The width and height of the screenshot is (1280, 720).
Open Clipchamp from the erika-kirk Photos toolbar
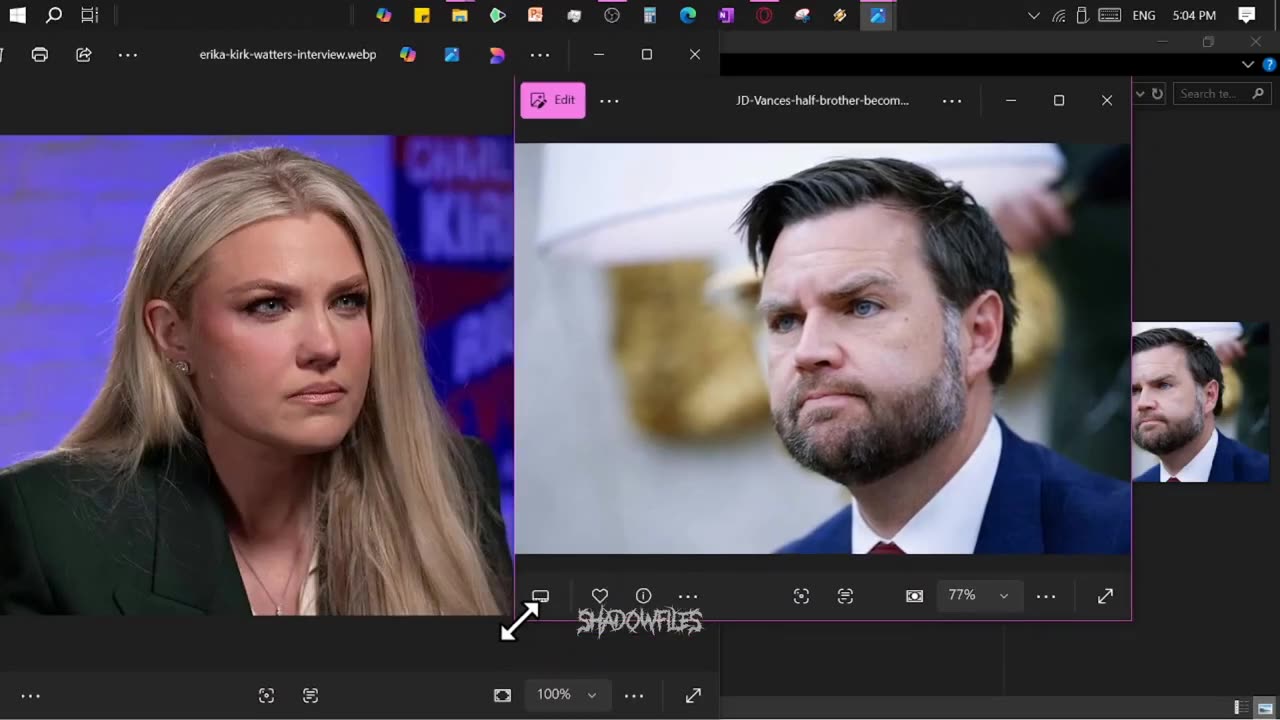tap(497, 55)
